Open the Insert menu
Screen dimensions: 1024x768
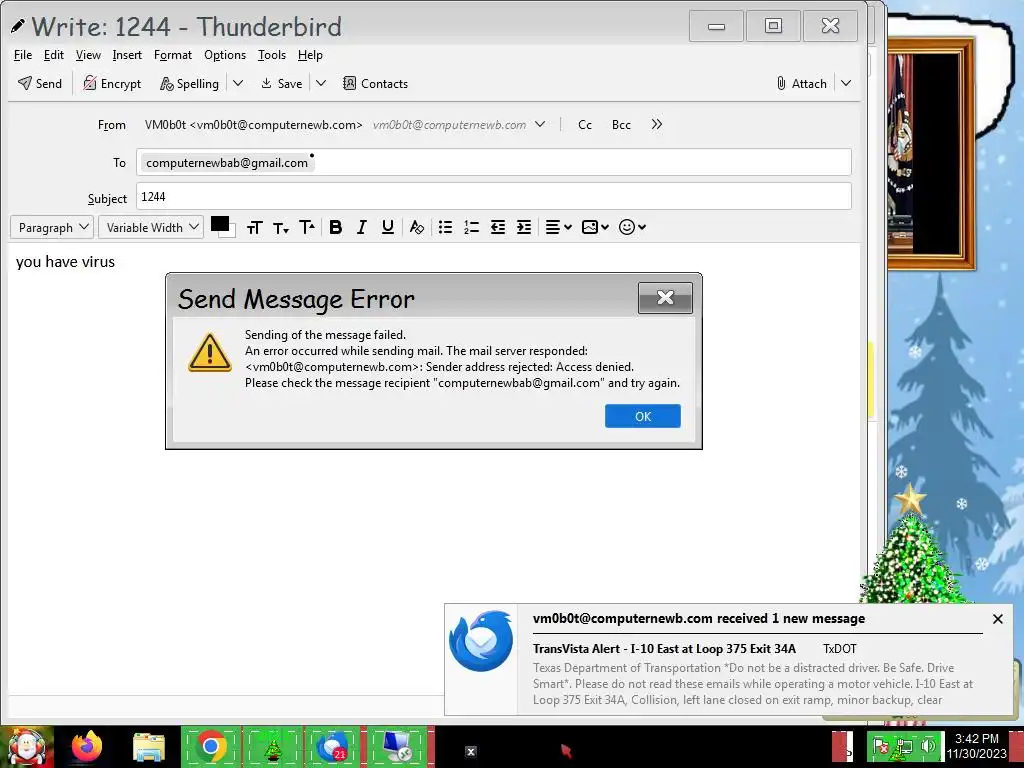tap(127, 55)
